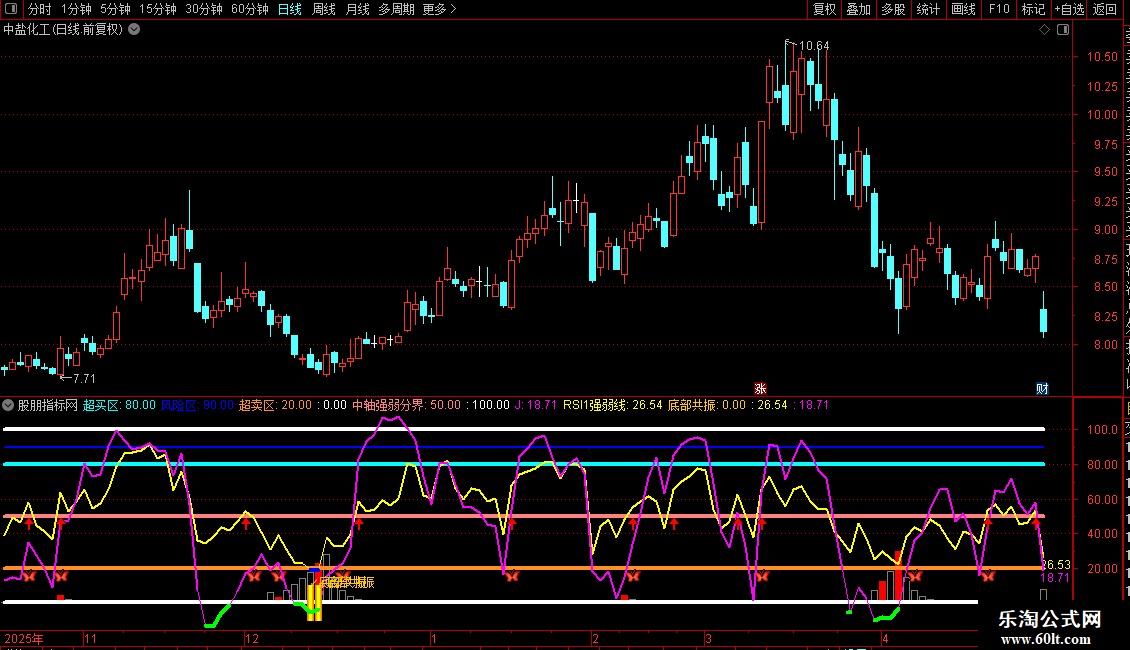Click the 中轴强弱分界: 50.00 readout

(x=406, y=405)
